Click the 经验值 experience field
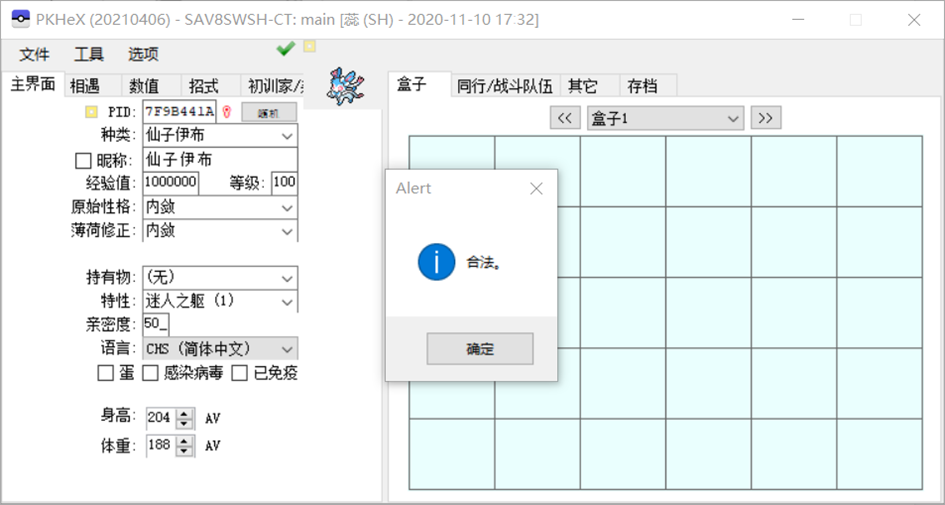The height and width of the screenshot is (505, 945). (171, 183)
